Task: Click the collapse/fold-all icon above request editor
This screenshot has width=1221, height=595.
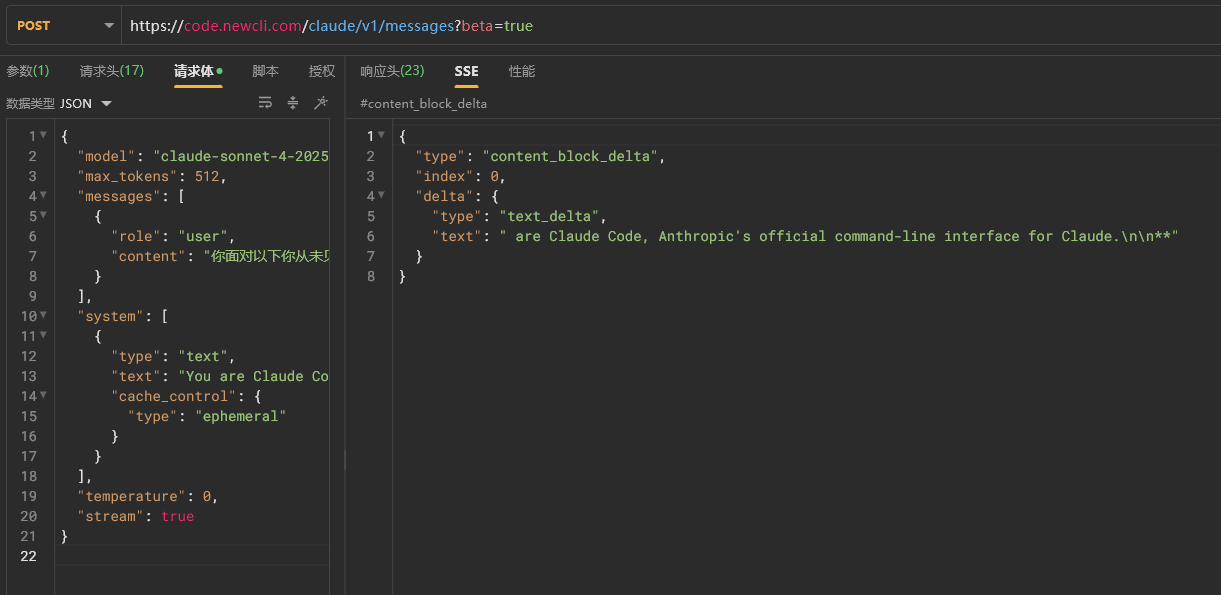Action: (293, 103)
